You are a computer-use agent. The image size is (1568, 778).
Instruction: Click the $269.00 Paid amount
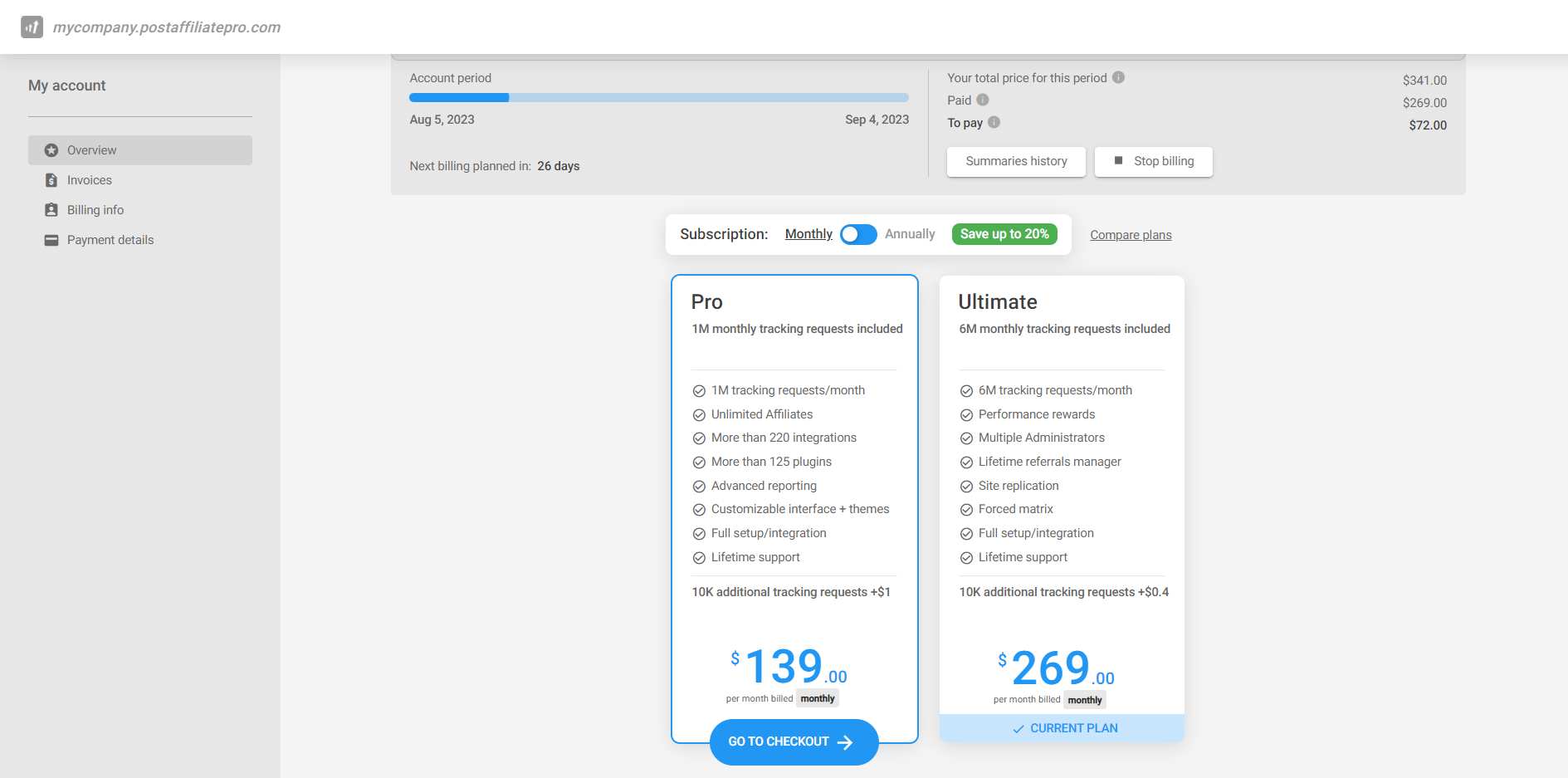(x=1424, y=103)
